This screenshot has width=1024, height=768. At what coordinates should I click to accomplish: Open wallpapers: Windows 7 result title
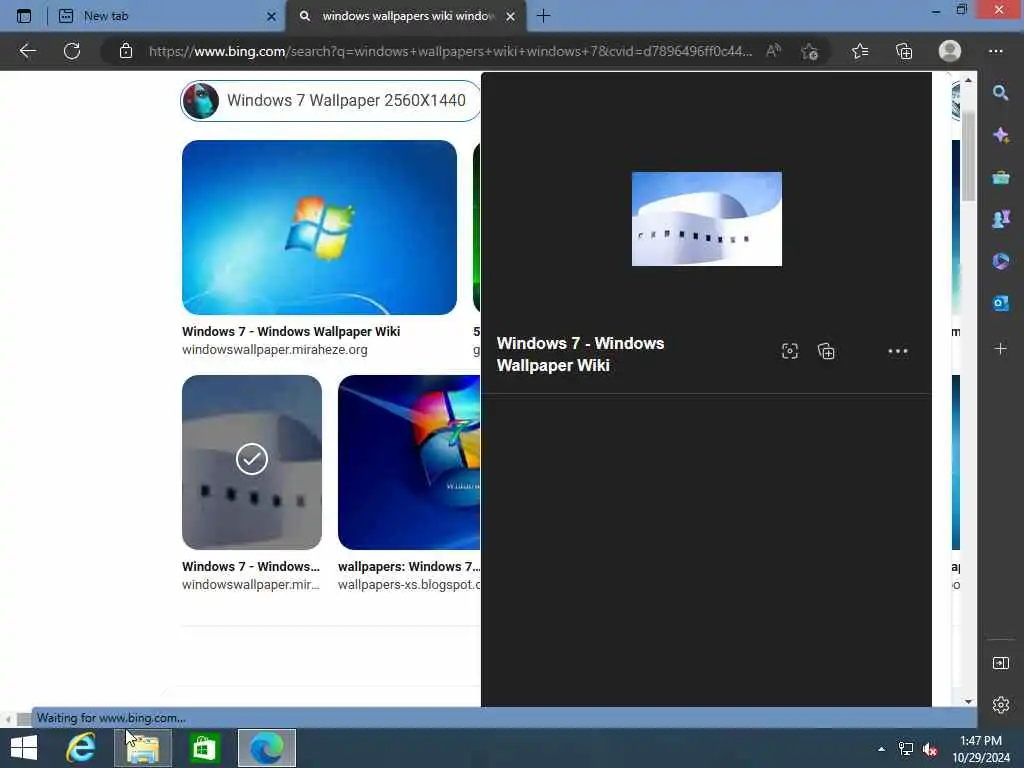[x=409, y=567]
